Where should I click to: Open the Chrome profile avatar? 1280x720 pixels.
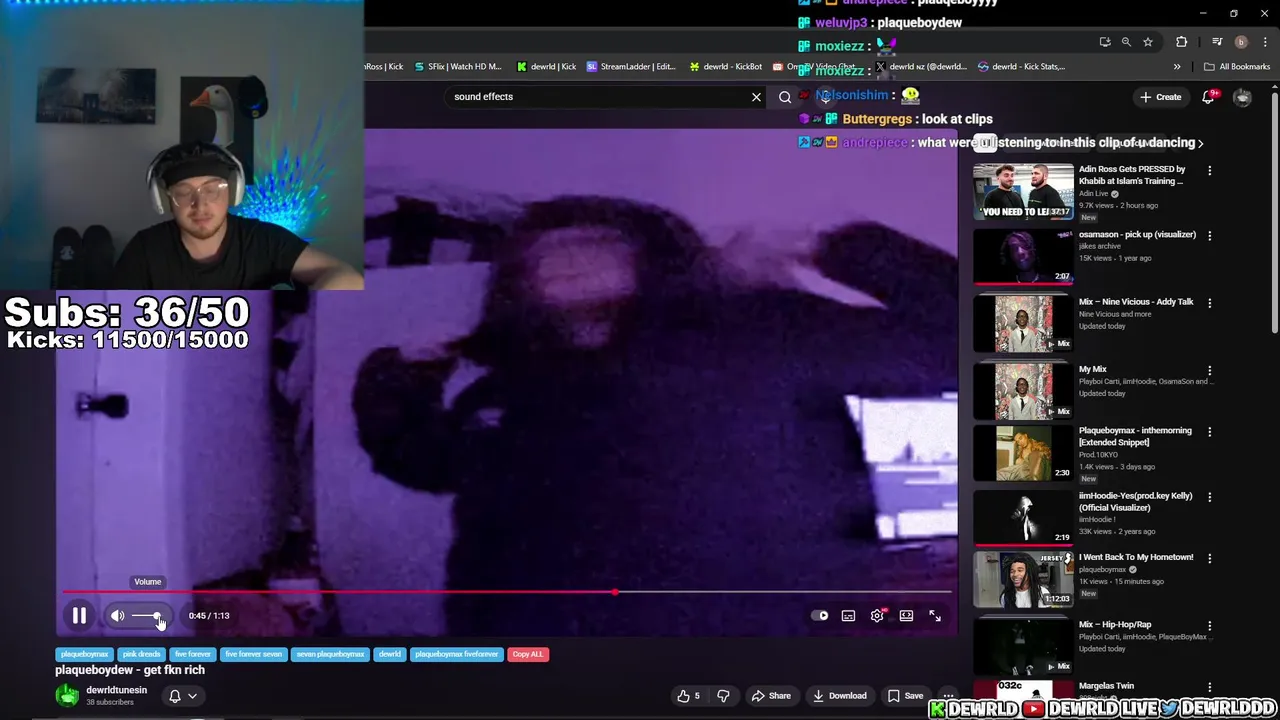pyautogui.click(x=1241, y=42)
